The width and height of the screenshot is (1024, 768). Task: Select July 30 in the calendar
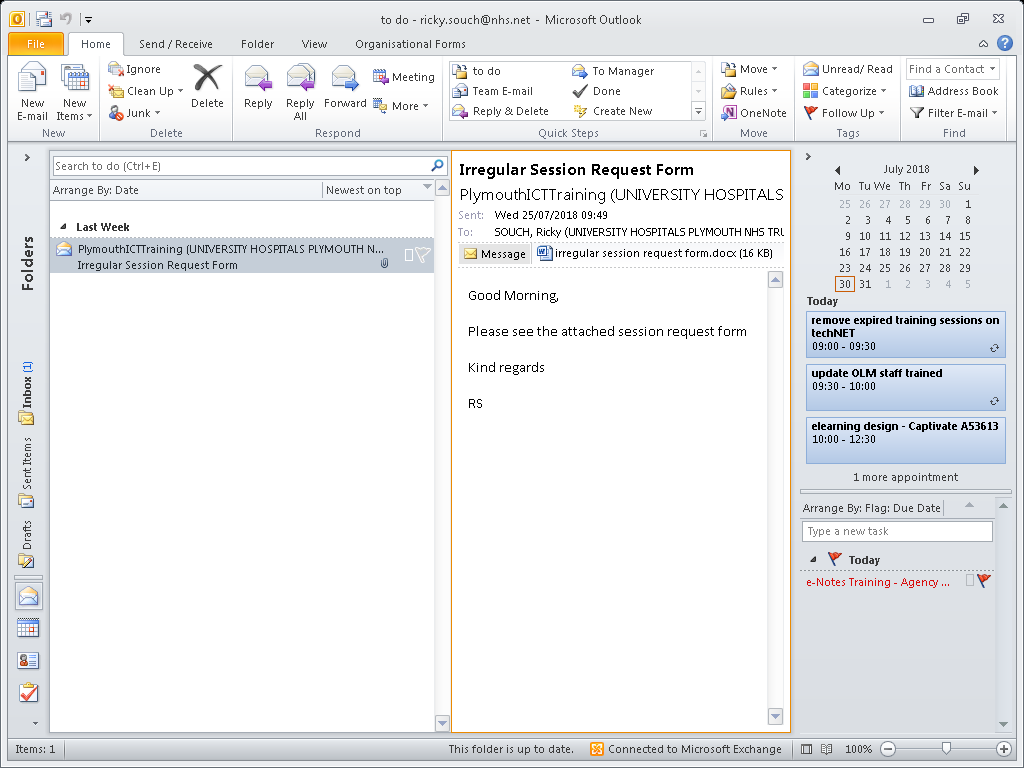click(x=844, y=284)
